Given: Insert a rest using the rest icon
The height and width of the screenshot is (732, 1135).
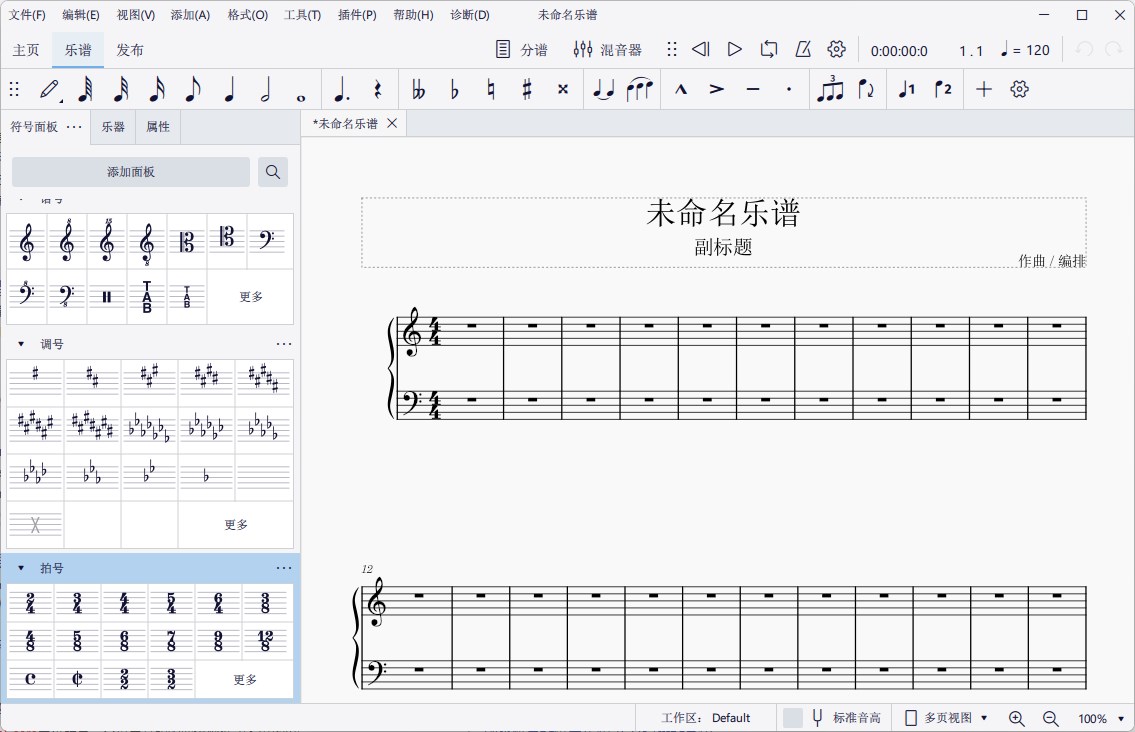Looking at the screenshot, I should click(x=377, y=89).
